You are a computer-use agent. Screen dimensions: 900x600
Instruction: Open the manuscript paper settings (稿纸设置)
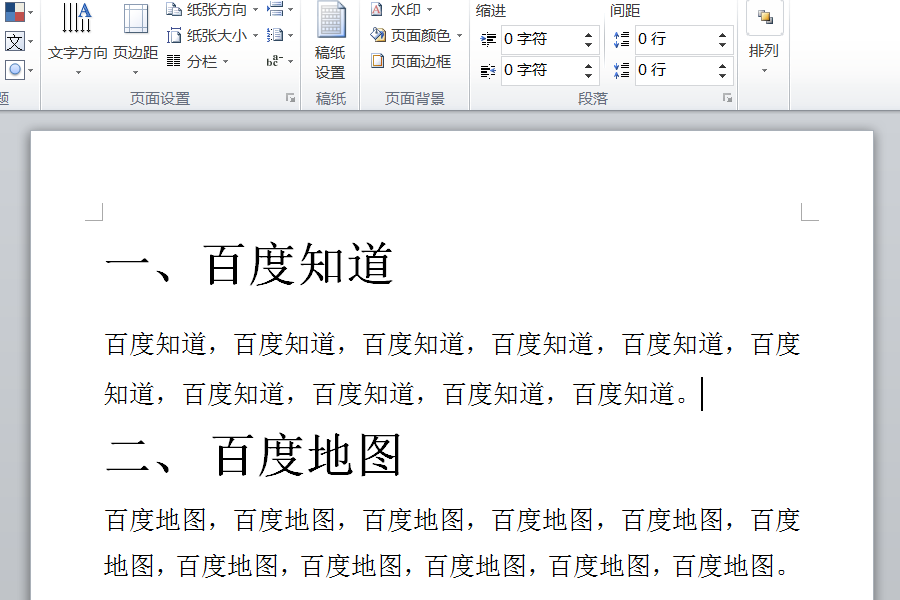(x=330, y=40)
